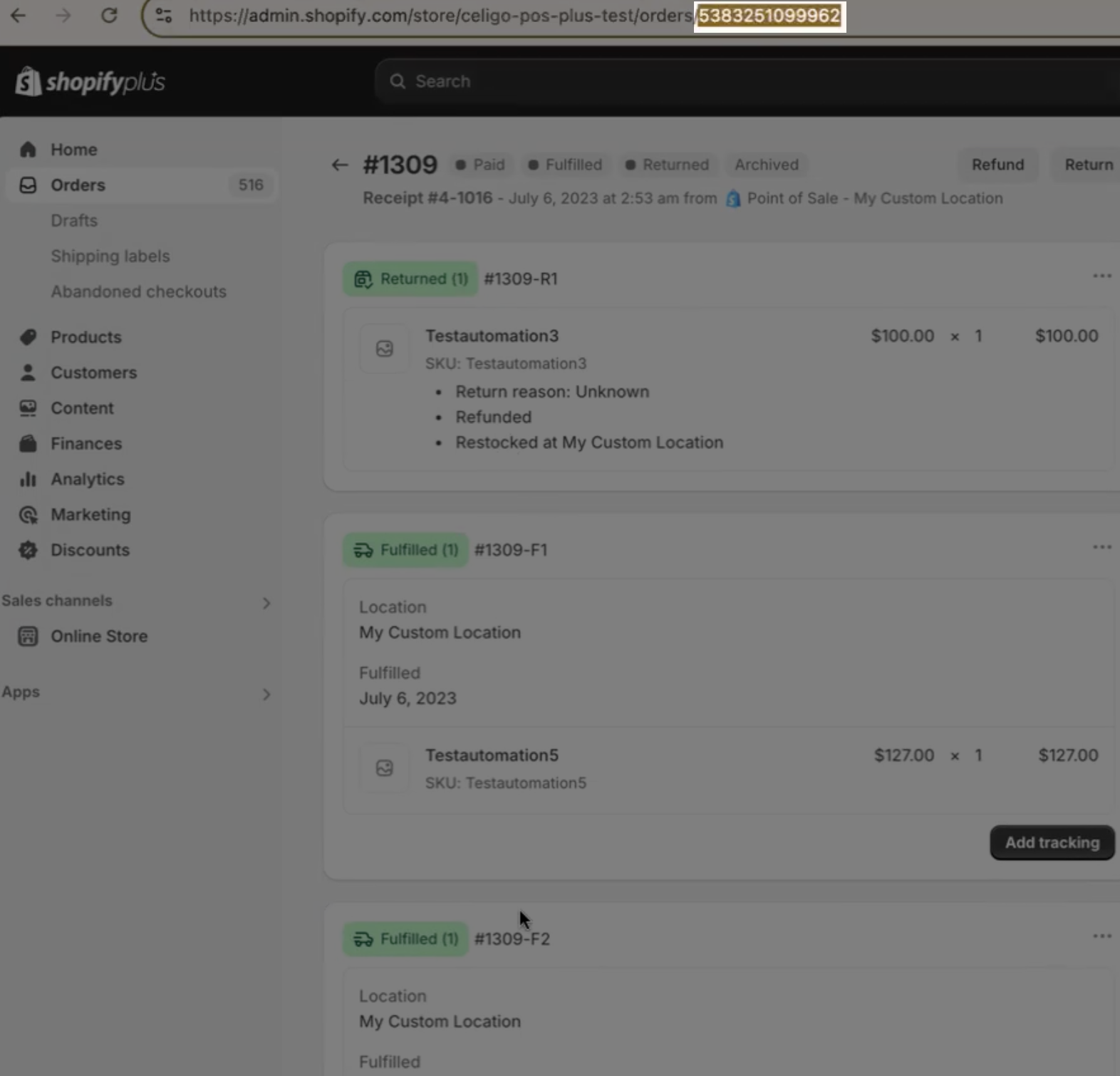Click the Refund button
The image size is (1120, 1076).
[x=997, y=165]
